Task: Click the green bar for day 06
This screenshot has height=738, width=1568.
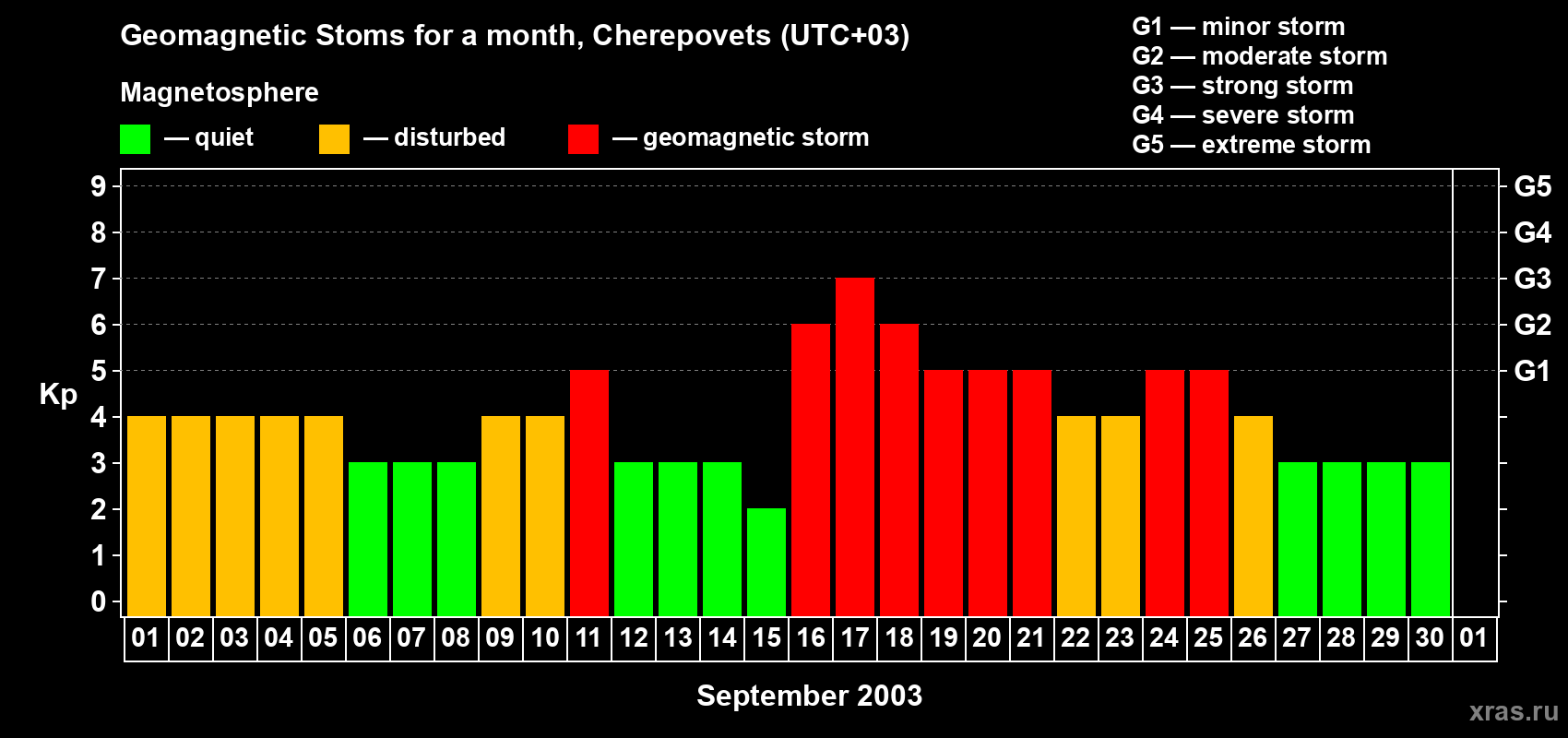Action: (x=368, y=539)
